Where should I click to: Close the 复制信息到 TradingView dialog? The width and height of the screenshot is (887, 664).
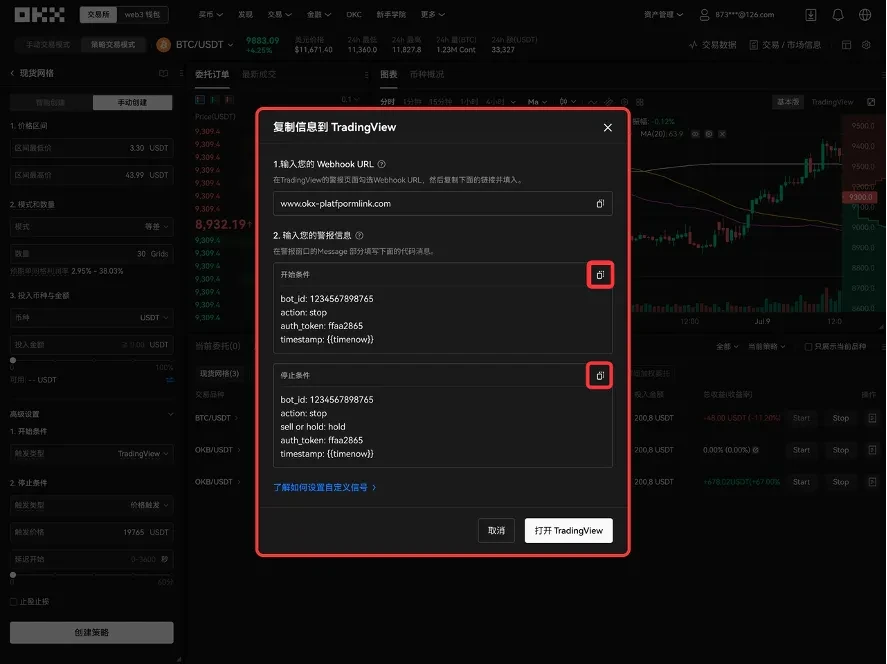[608, 128]
